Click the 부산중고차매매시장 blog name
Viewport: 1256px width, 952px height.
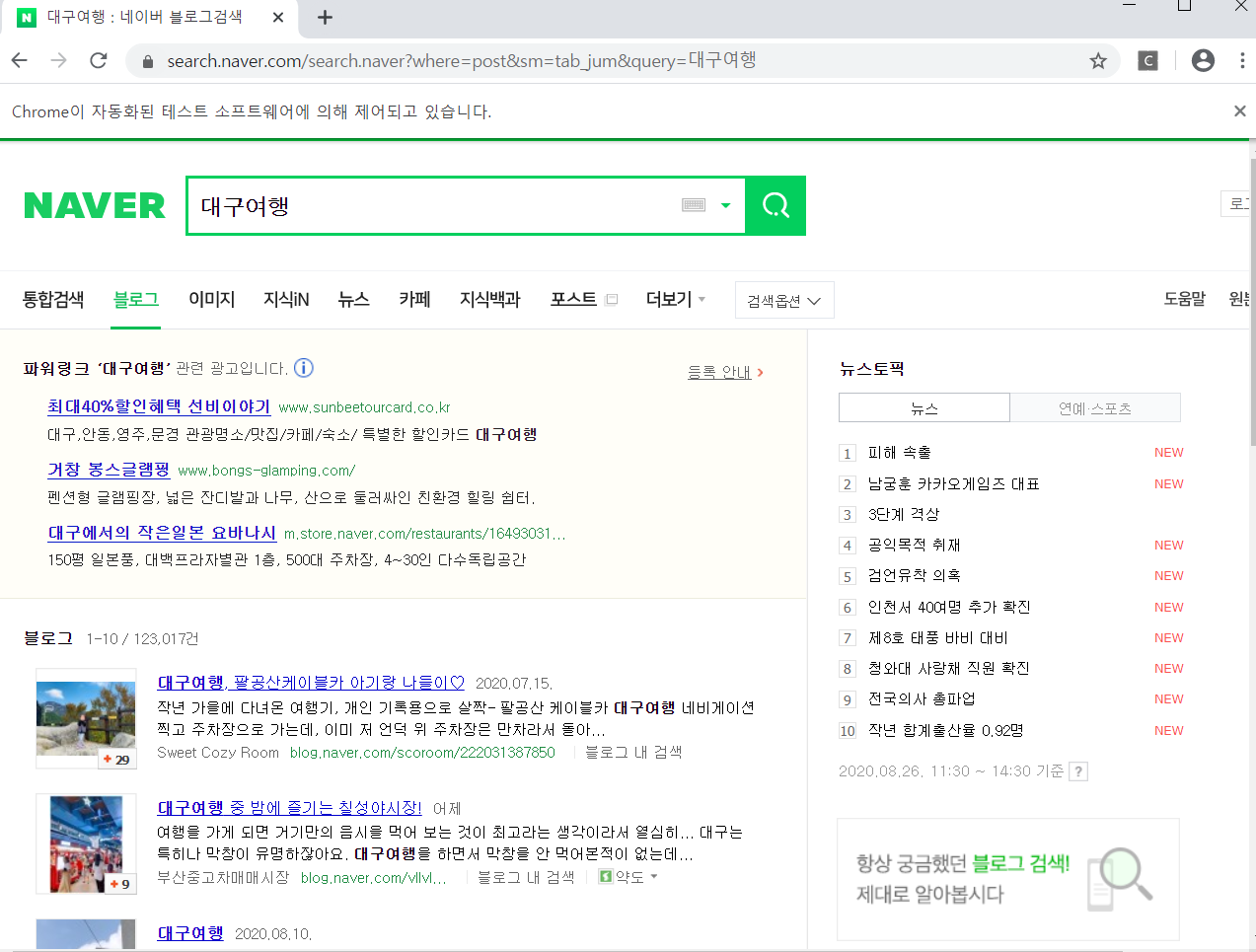(x=223, y=877)
